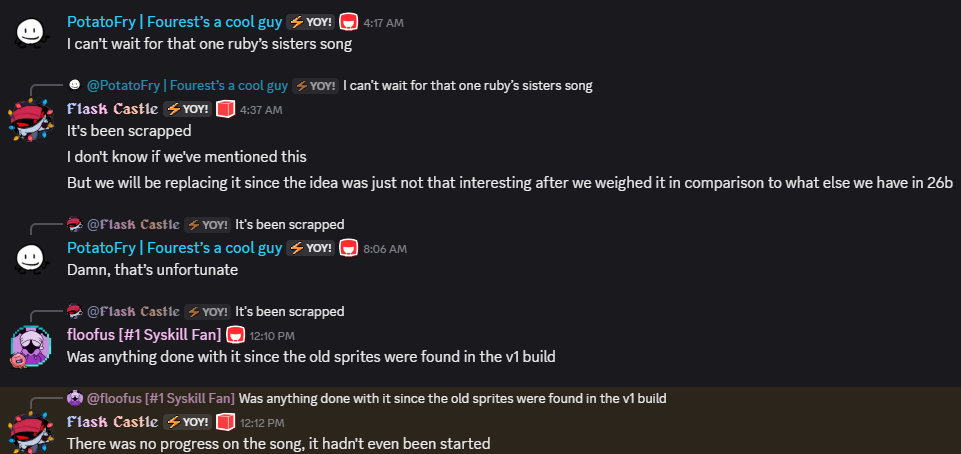
Task: Jump to the replied "Was anything done with it" preview
Action: 452,398
